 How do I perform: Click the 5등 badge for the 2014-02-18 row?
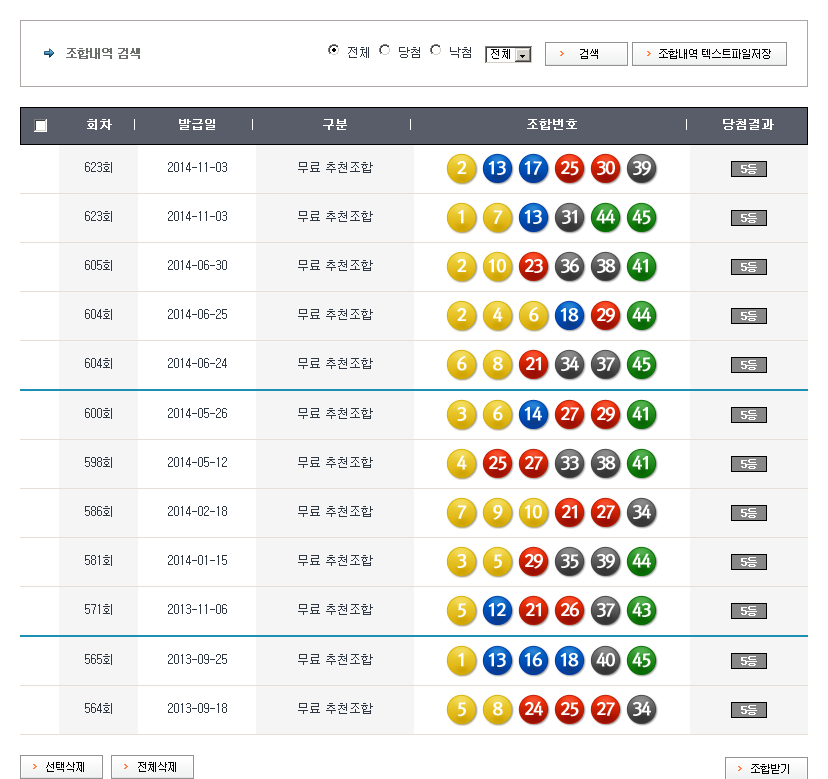click(748, 513)
